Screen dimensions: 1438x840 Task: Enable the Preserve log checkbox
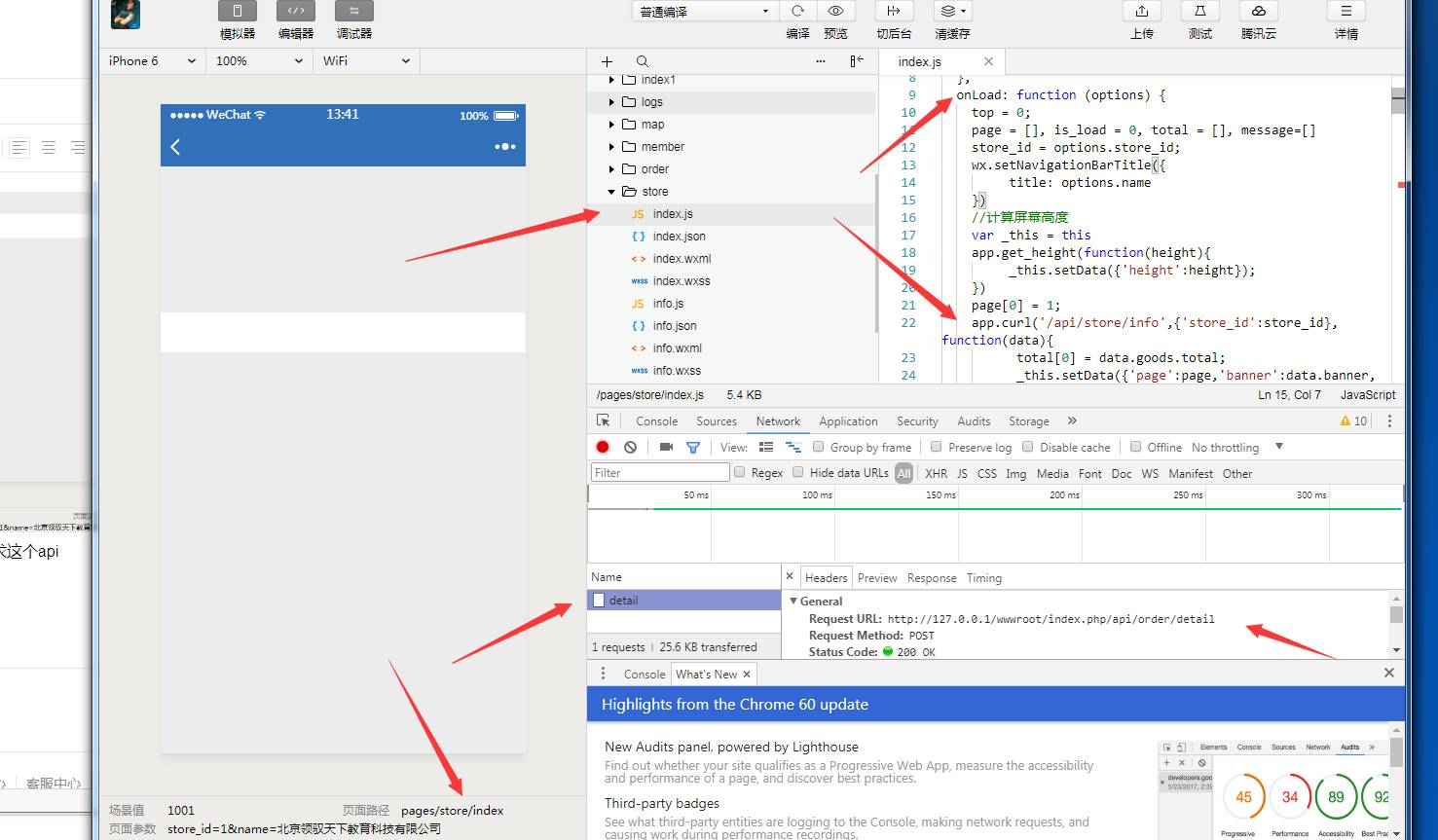point(936,447)
